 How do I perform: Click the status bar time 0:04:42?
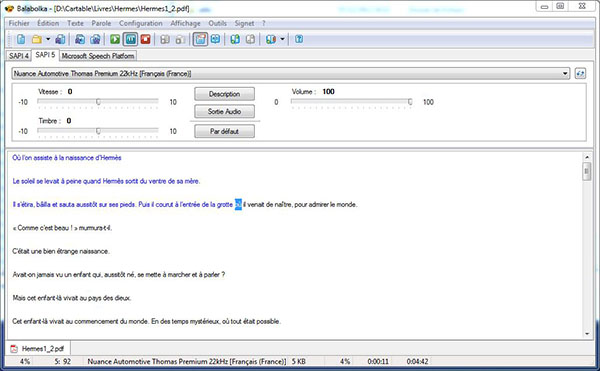pyautogui.click(x=417, y=361)
